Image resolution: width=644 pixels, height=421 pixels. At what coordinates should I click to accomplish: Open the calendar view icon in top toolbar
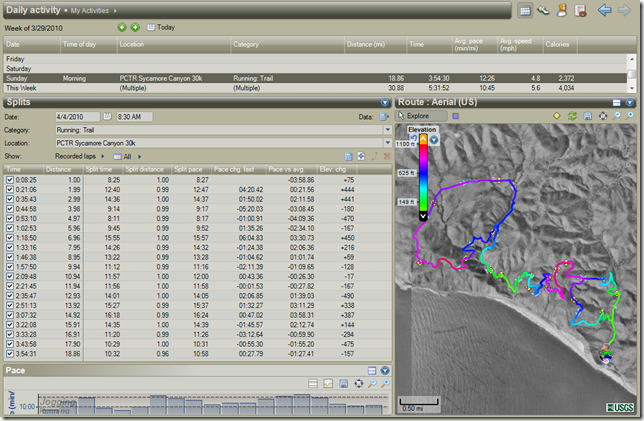[x=527, y=10]
